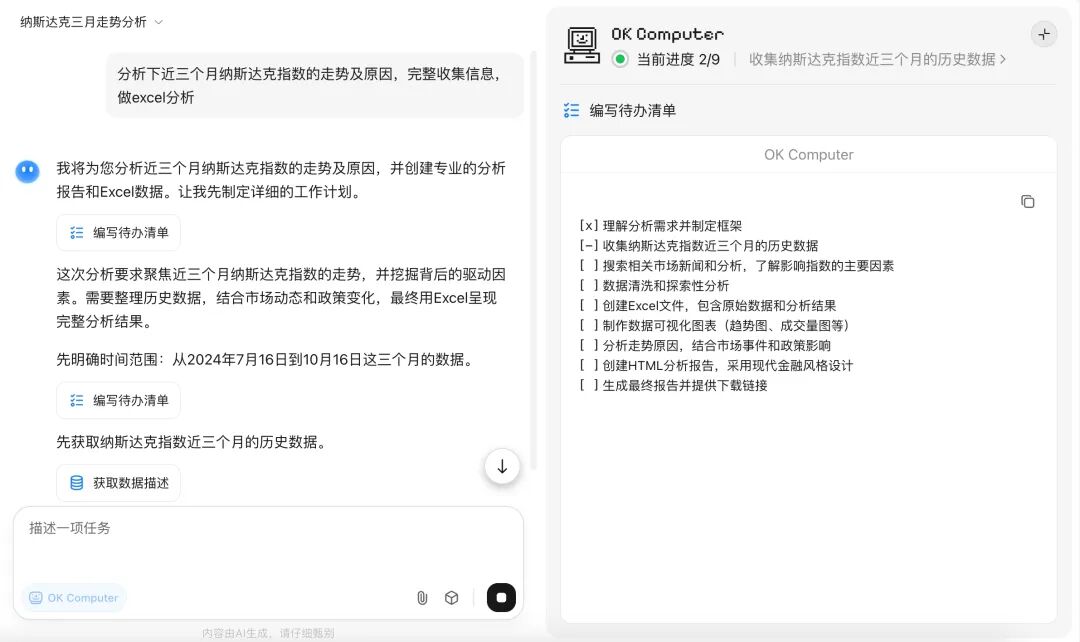Viewport: 1080px width, 642px height.
Task: Click the plus button in panel header
Action: (1044, 34)
